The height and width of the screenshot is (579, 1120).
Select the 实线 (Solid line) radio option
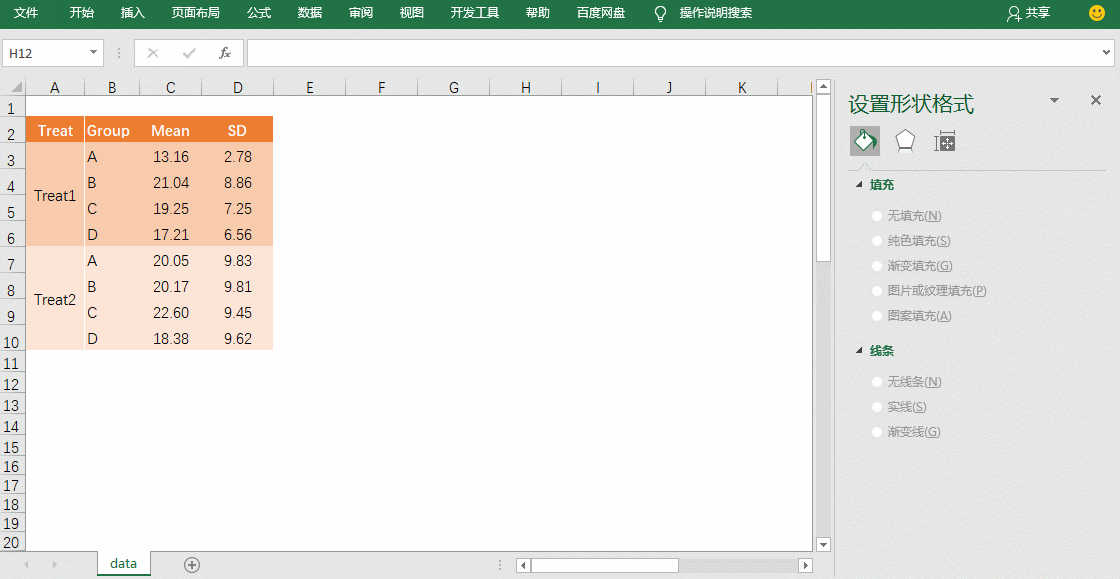point(877,407)
